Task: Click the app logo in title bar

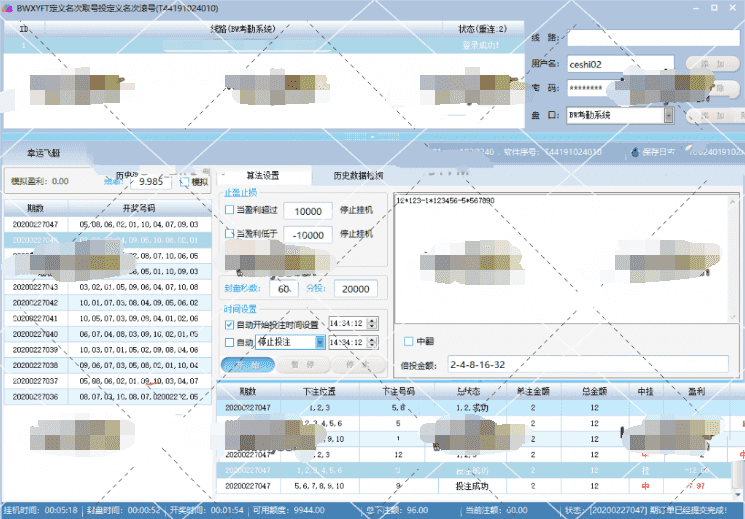Action: click(x=7, y=8)
